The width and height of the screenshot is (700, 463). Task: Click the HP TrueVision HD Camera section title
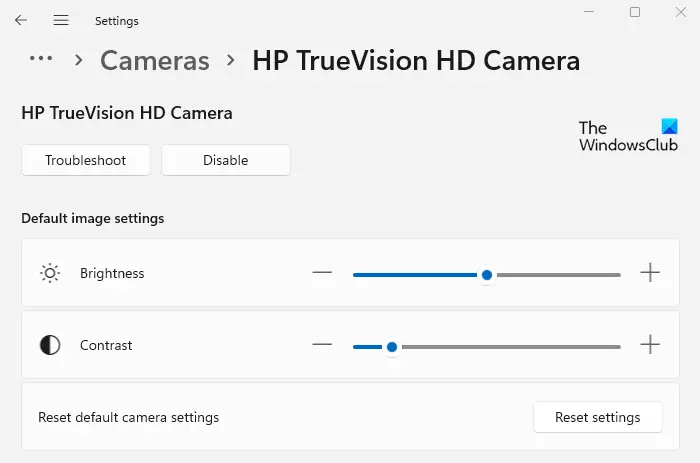click(127, 113)
